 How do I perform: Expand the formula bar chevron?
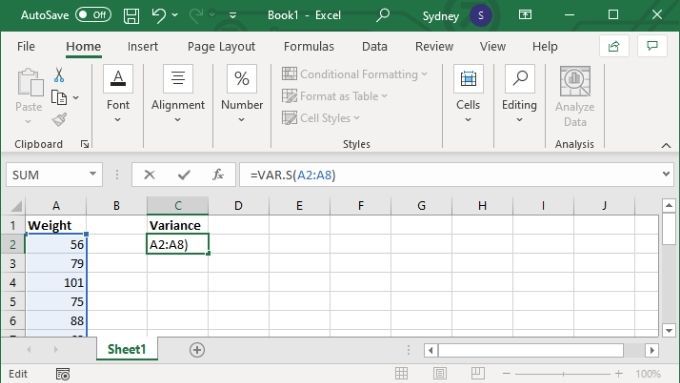[x=666, y=174]
